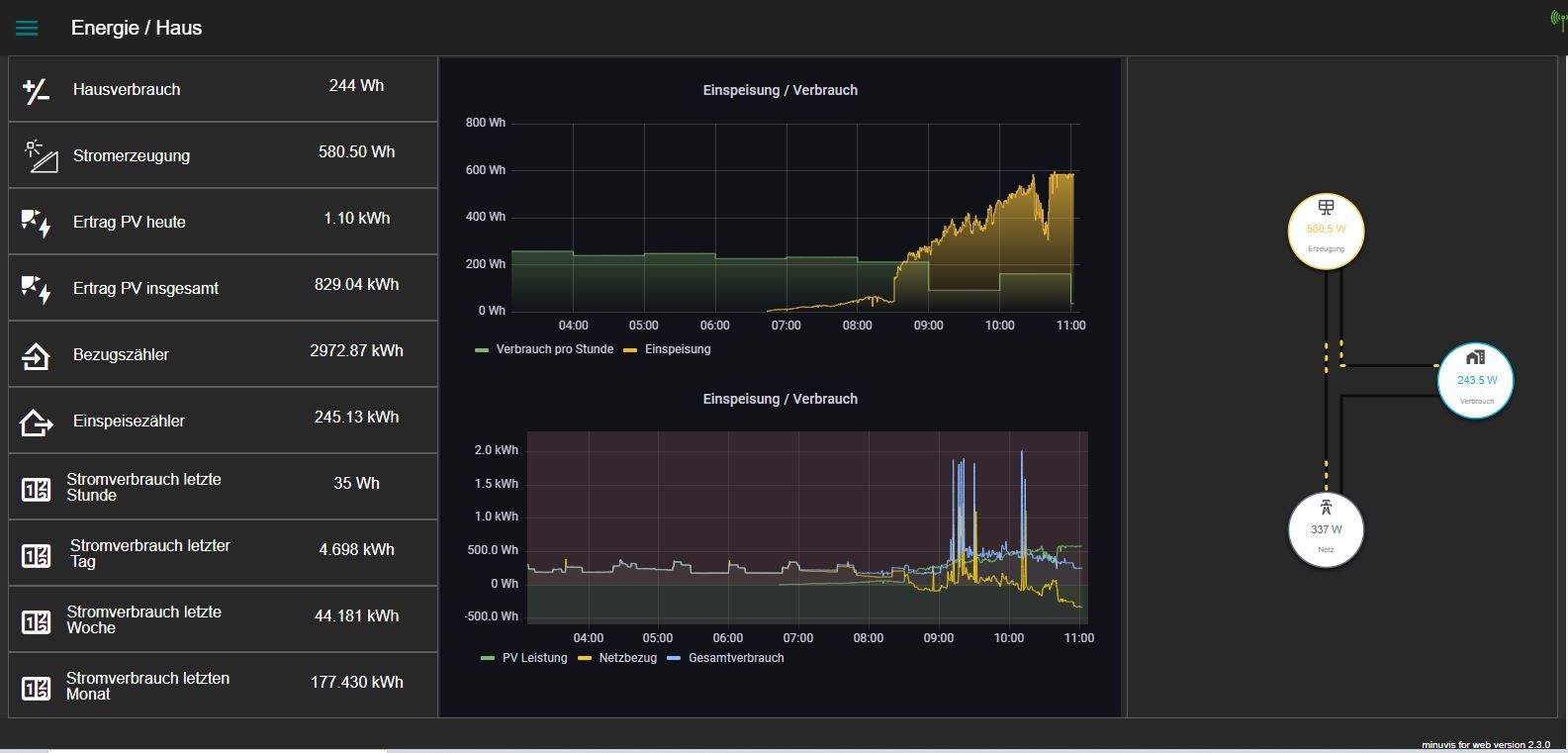
Task: Toggle Gesamtverbrauch legend series
Action: coord(736,658)
